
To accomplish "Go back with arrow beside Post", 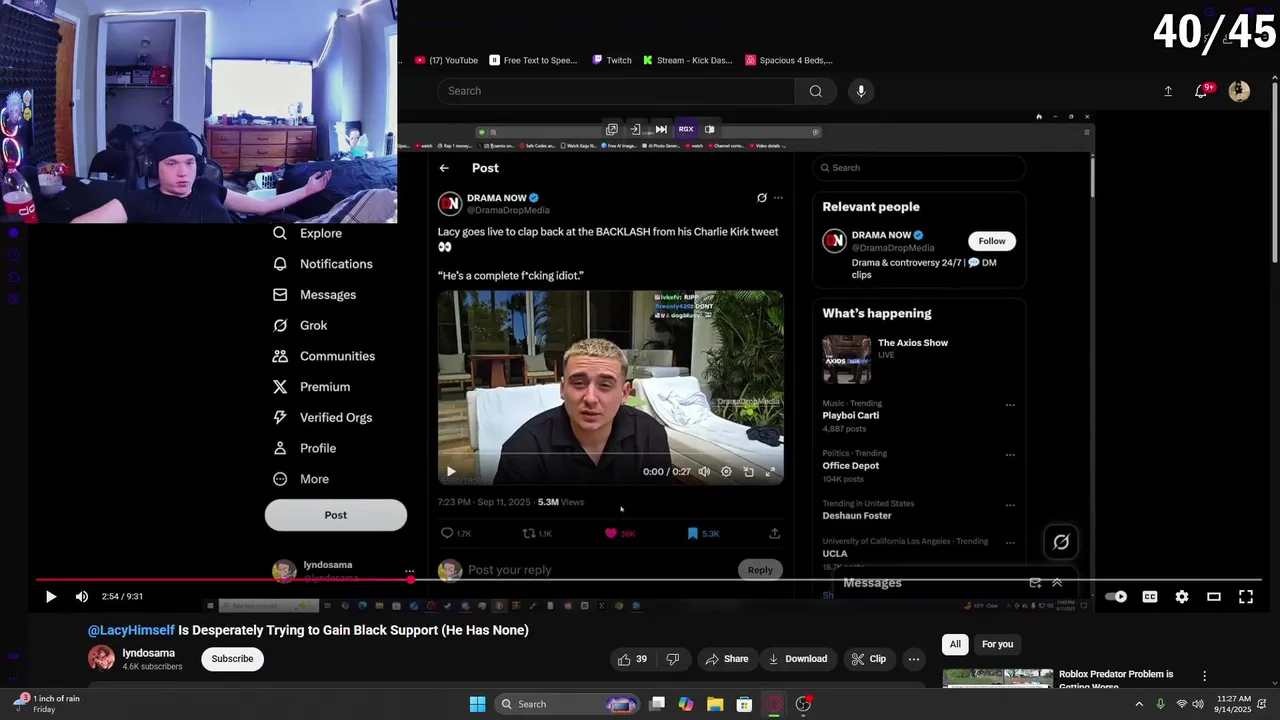I will tap(444, 168).
